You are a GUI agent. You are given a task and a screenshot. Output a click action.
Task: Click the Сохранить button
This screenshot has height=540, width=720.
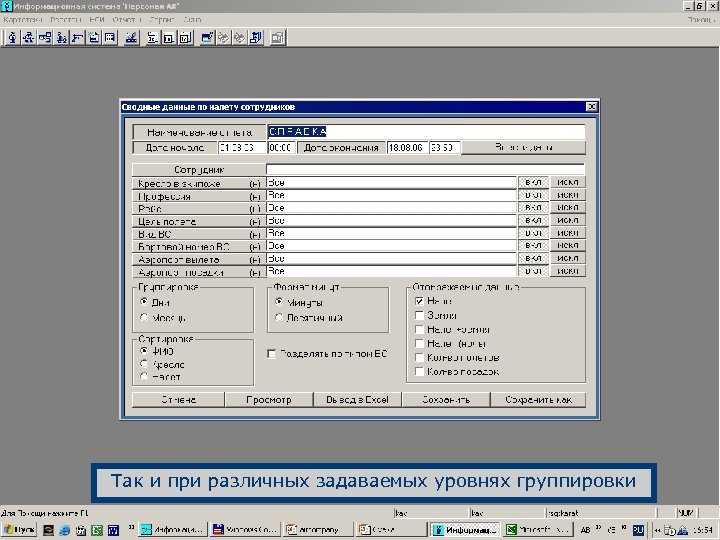pos(446,399)
